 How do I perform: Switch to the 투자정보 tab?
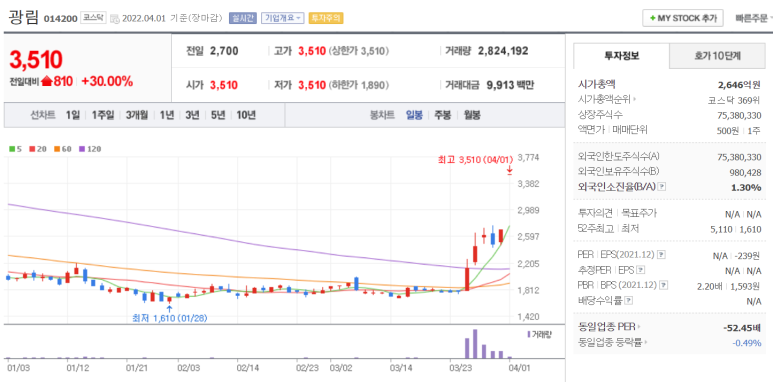[x=621, y=56]
